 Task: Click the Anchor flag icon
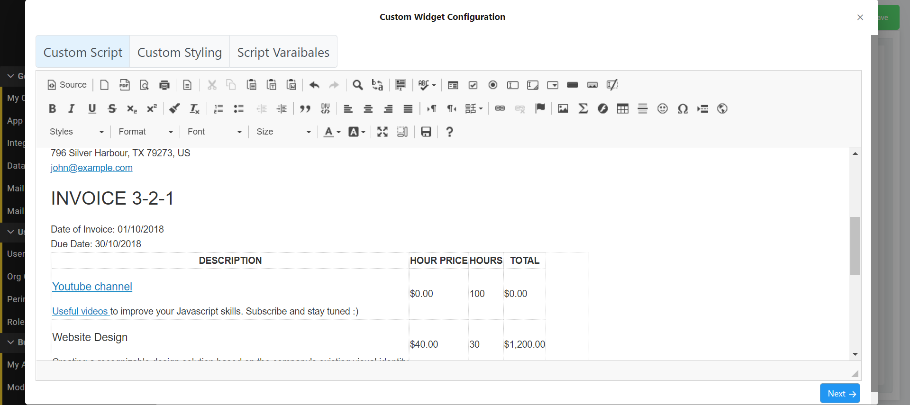540,108
